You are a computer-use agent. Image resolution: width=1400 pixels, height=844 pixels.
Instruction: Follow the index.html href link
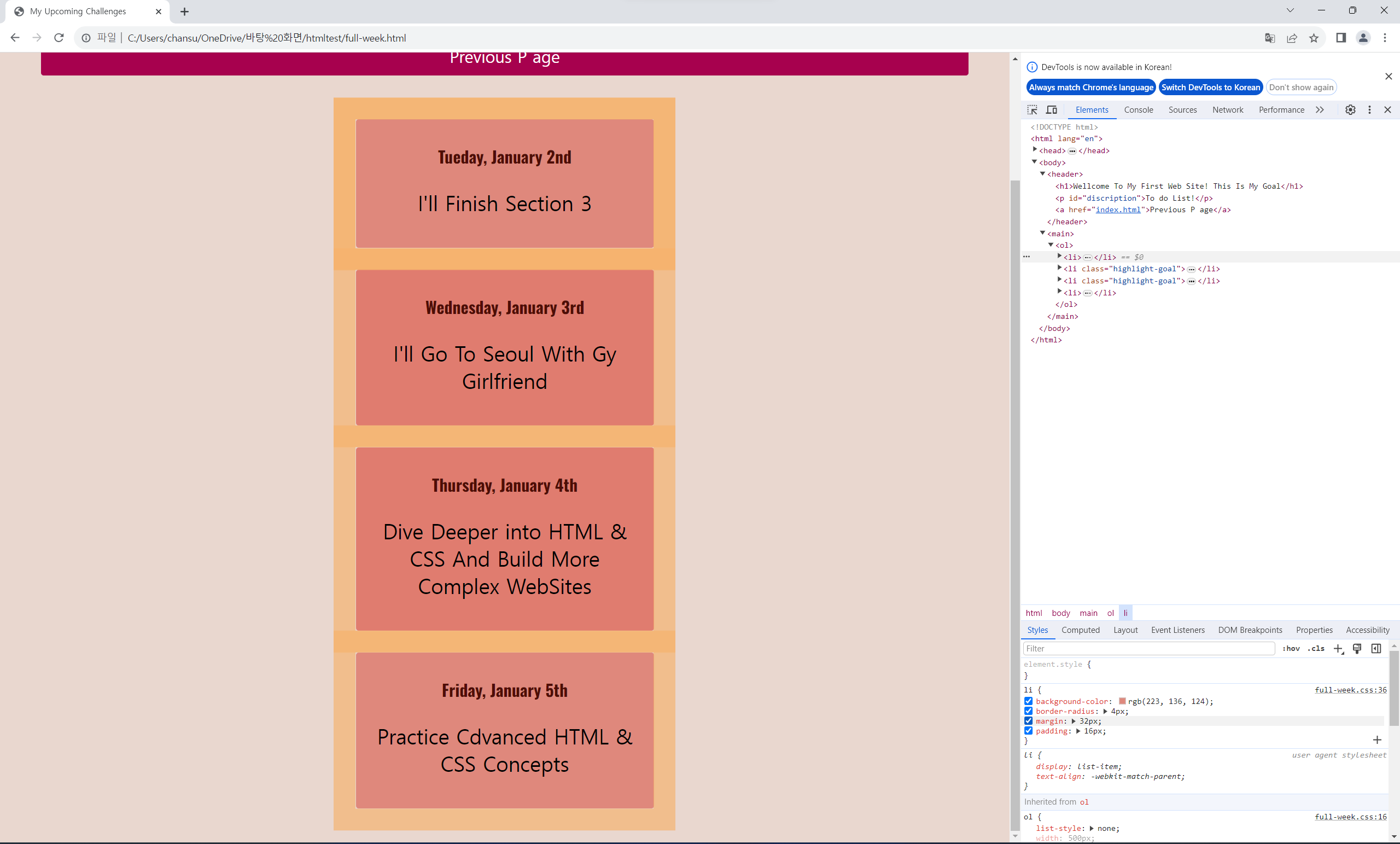tap(1118, 209)
